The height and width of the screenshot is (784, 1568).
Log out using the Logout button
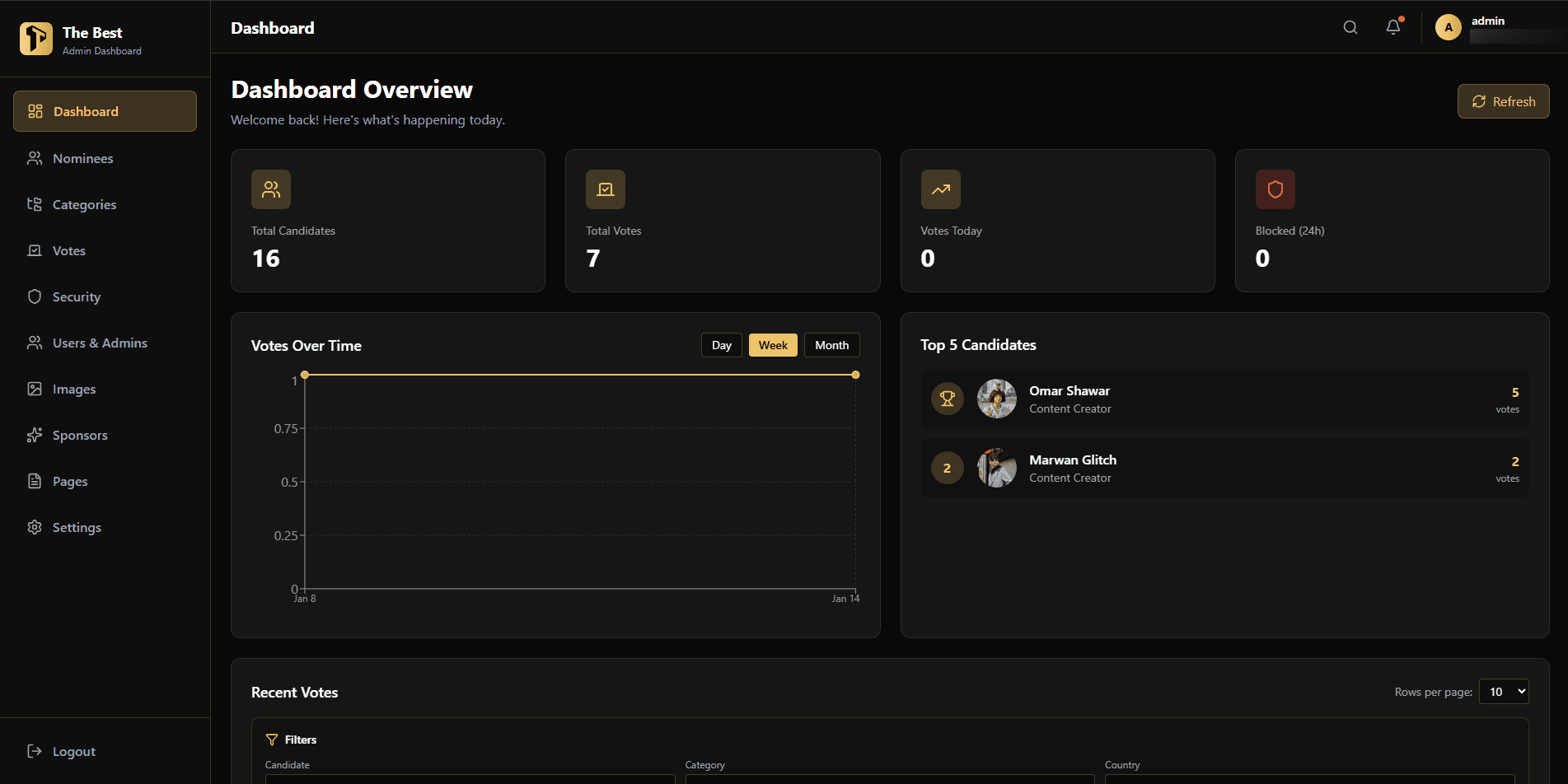[105, 751]
